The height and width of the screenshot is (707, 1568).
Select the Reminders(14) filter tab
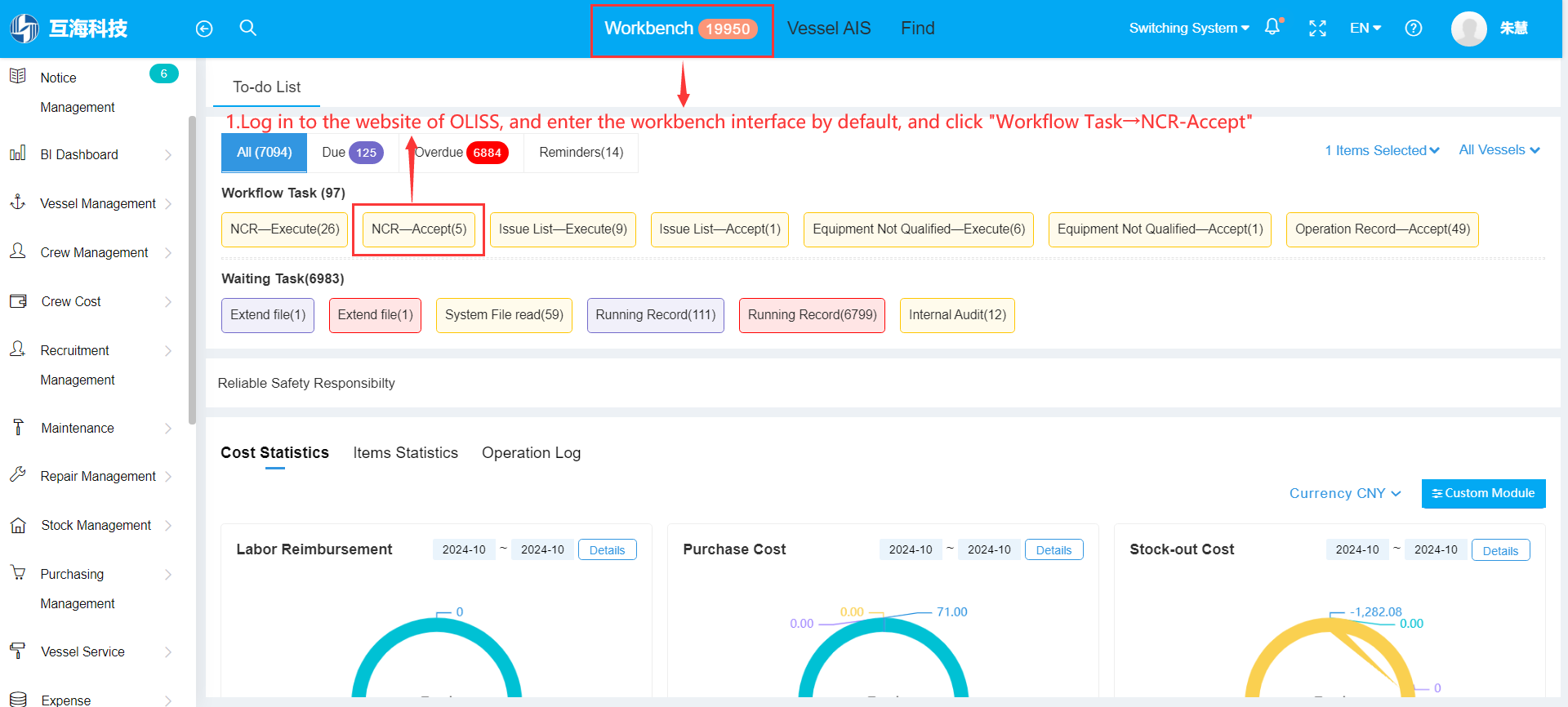(581, 153)
